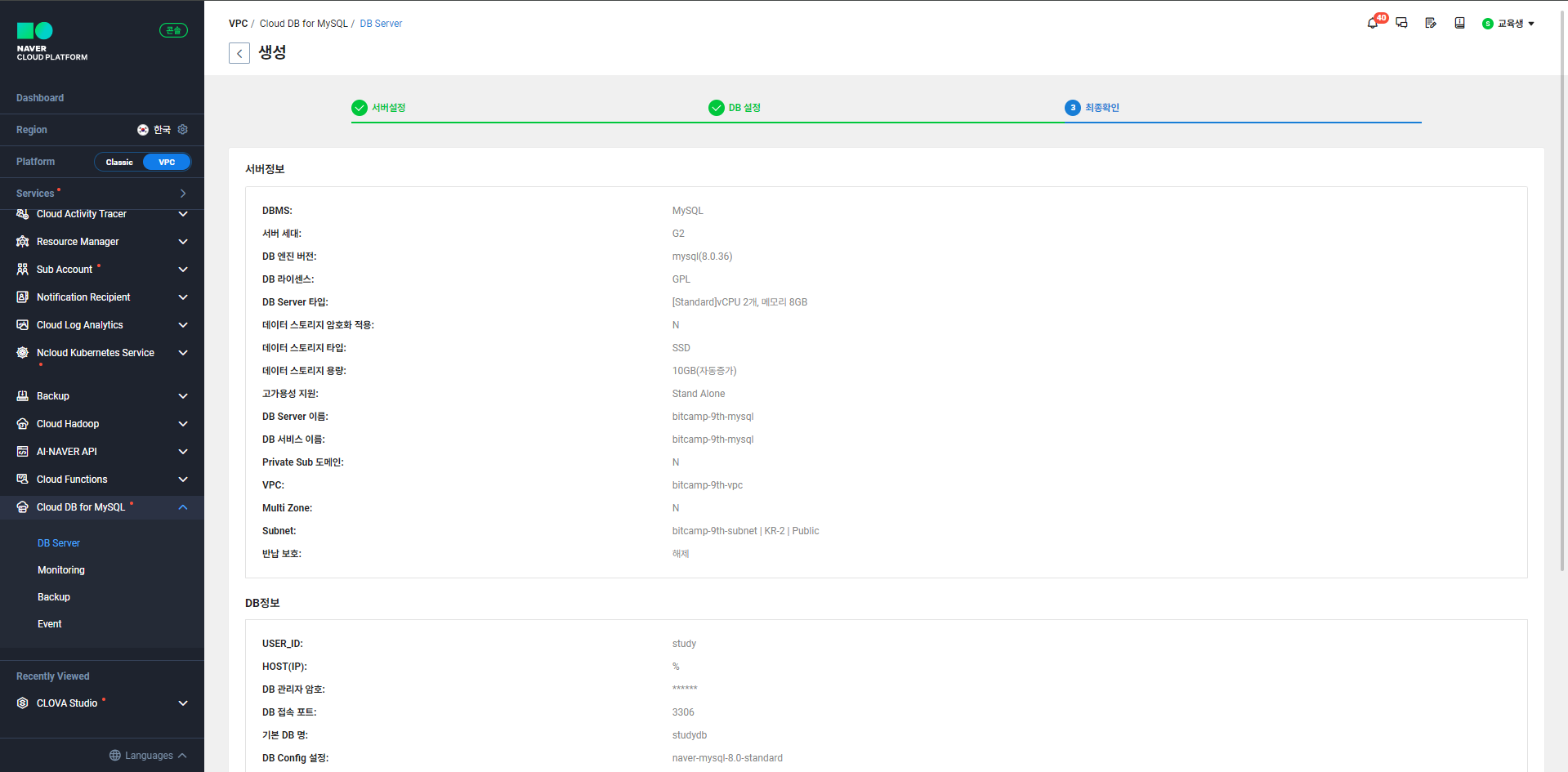
Task: Click the Korea flag region icon
Action: (x=143, y=130)
